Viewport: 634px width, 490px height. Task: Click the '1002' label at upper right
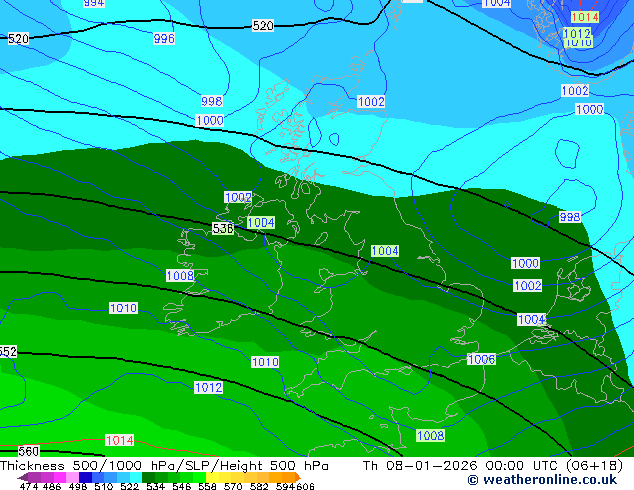575,90
